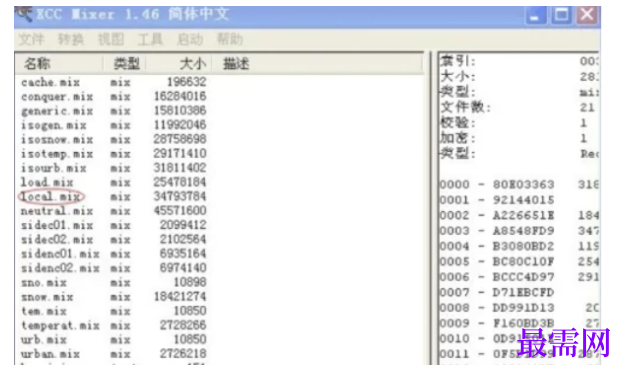This screenshot has width=629, height=374.
Task: Close the XCC Mixer window
Action: pos(587,16)
